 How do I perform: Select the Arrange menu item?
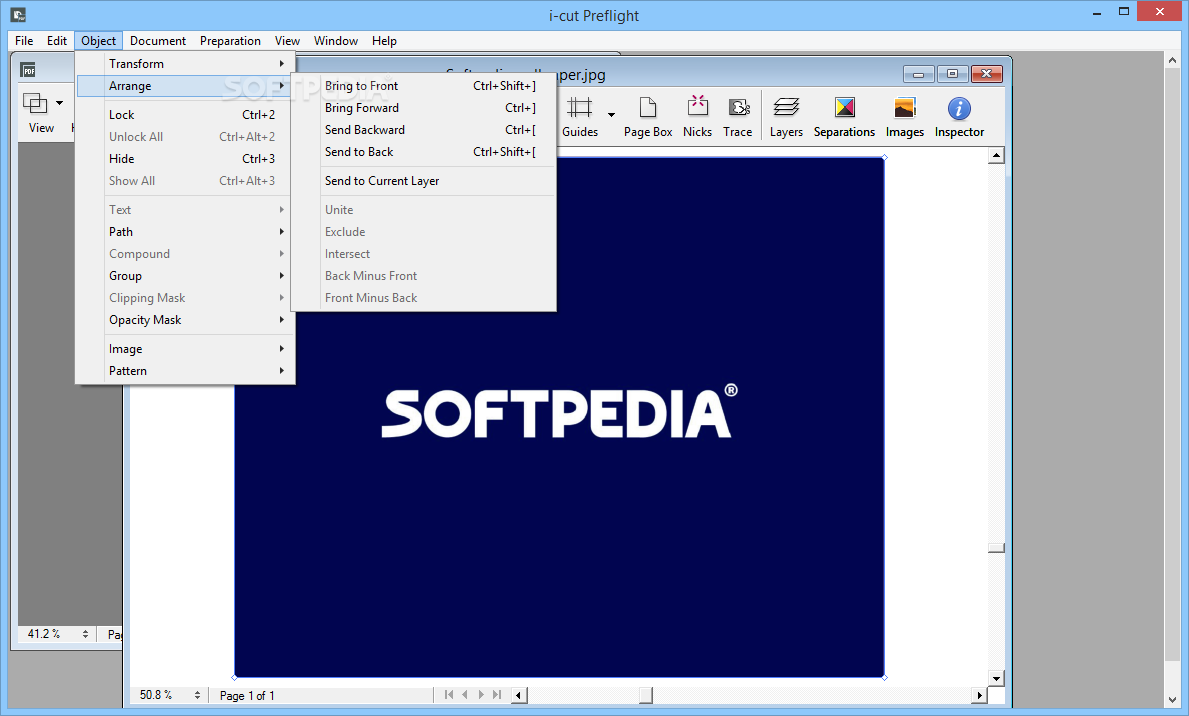pyautogui.click(x=186, y=86)
